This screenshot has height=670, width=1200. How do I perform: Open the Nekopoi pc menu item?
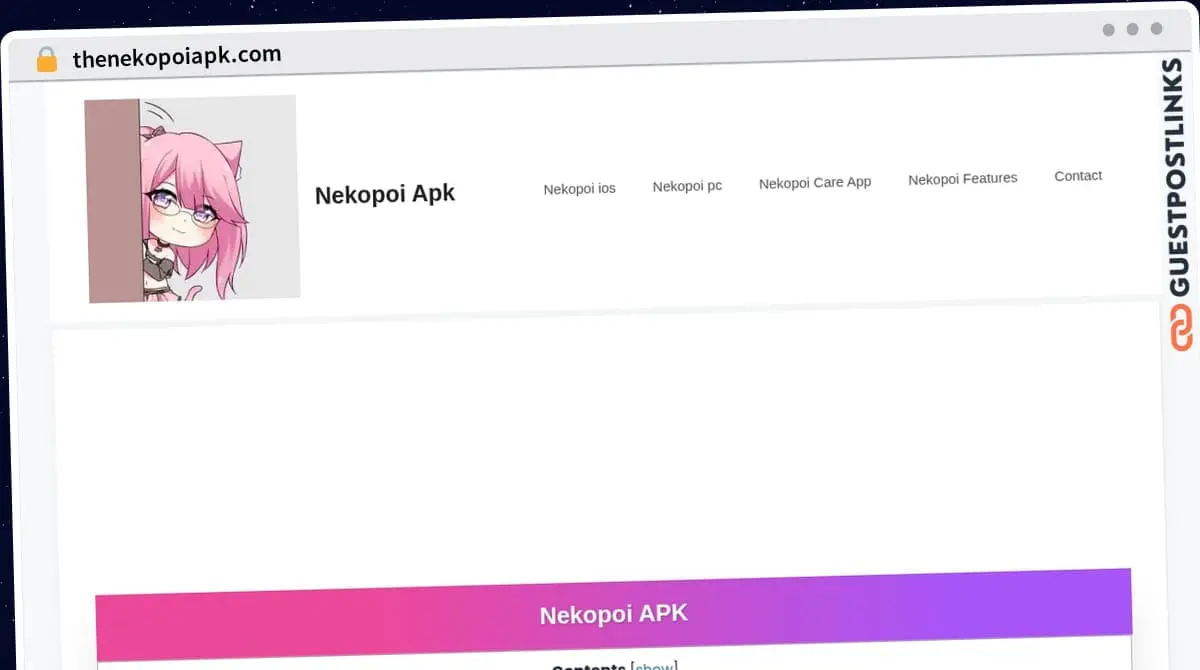click(687, 185)
